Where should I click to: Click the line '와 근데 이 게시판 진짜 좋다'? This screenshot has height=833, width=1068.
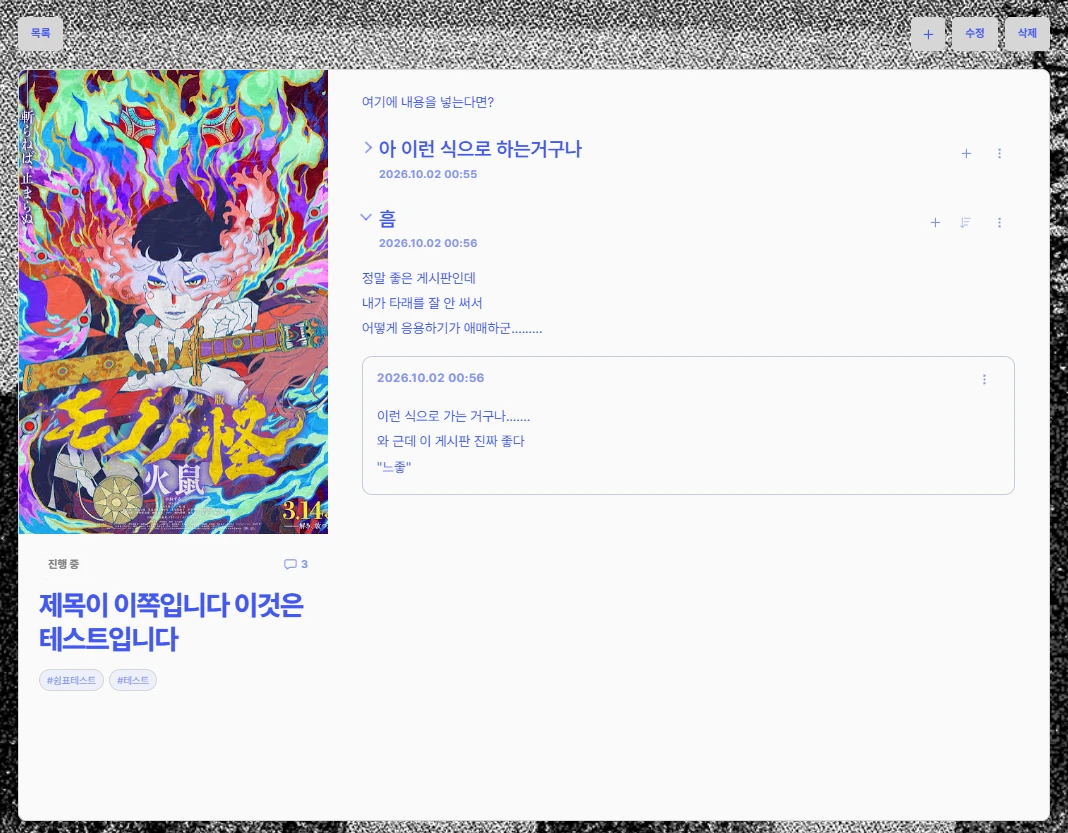point(451,441)
